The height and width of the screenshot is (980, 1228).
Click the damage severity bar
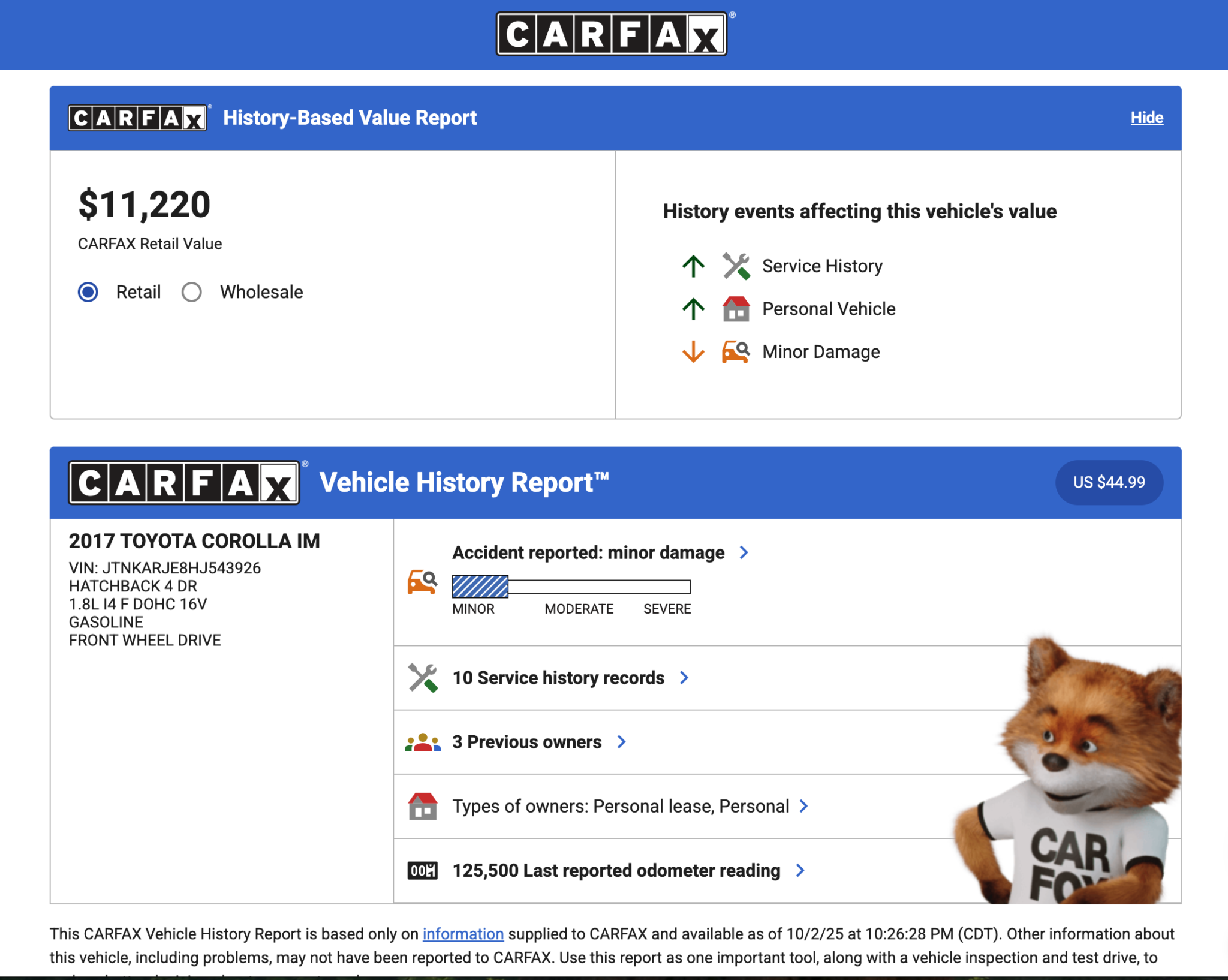click(571, 587)
